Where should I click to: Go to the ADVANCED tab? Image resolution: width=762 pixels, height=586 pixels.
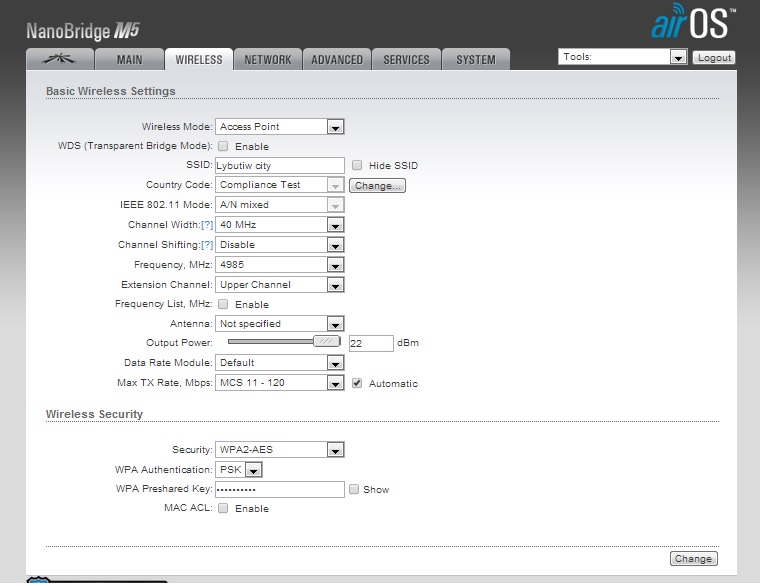(x=337, y=59)
